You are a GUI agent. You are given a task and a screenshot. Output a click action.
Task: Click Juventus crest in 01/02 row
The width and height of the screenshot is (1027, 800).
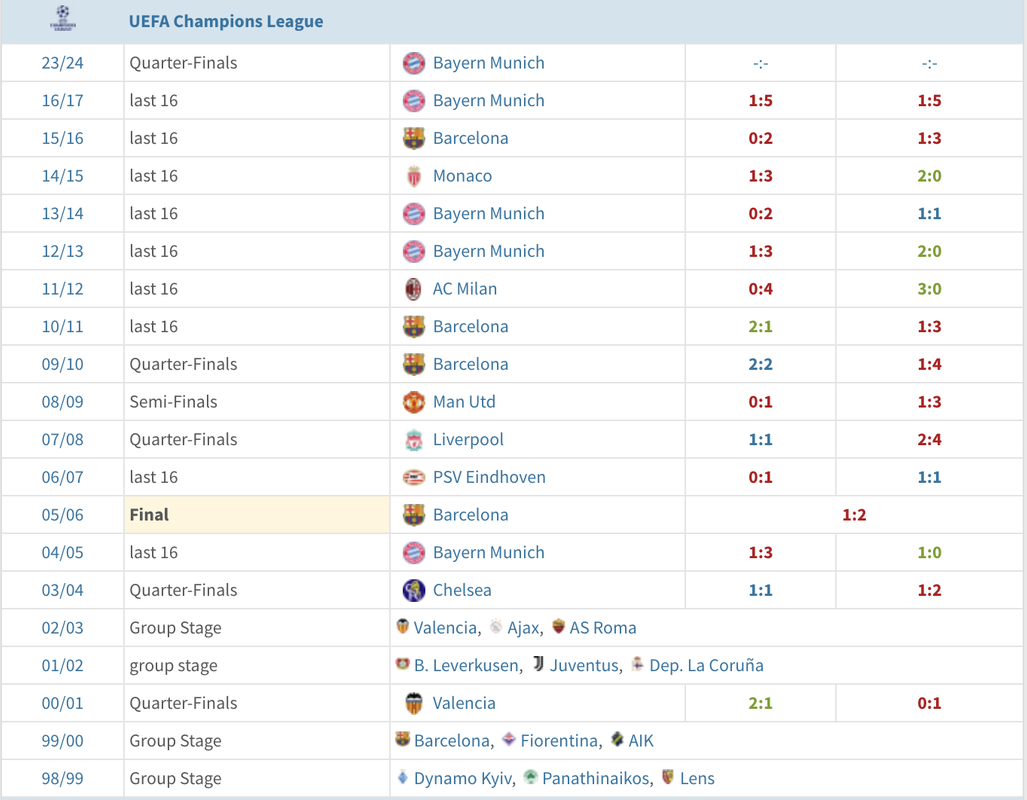[x=538, y=664]
